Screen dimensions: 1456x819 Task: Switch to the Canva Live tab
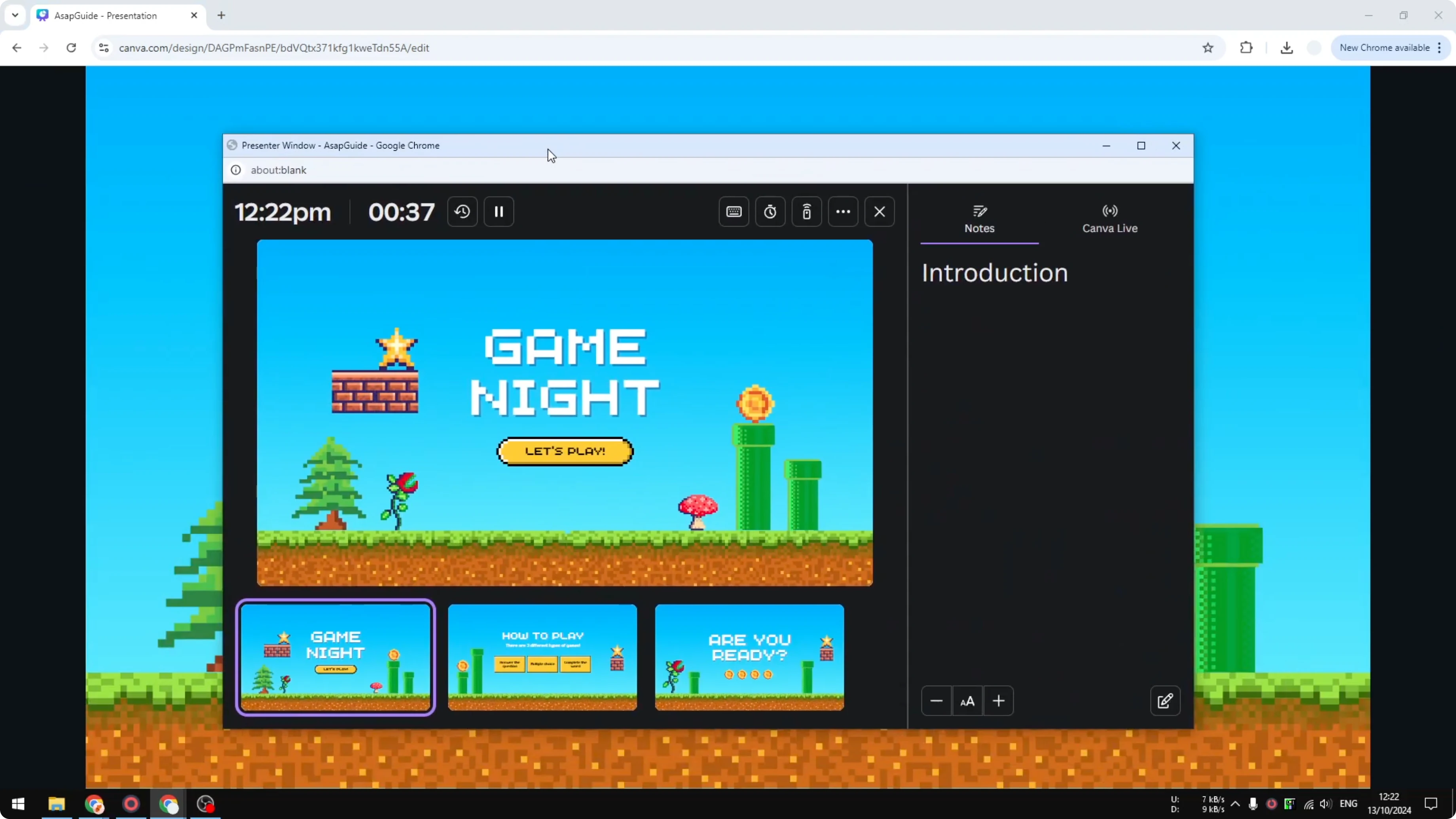1109,219
